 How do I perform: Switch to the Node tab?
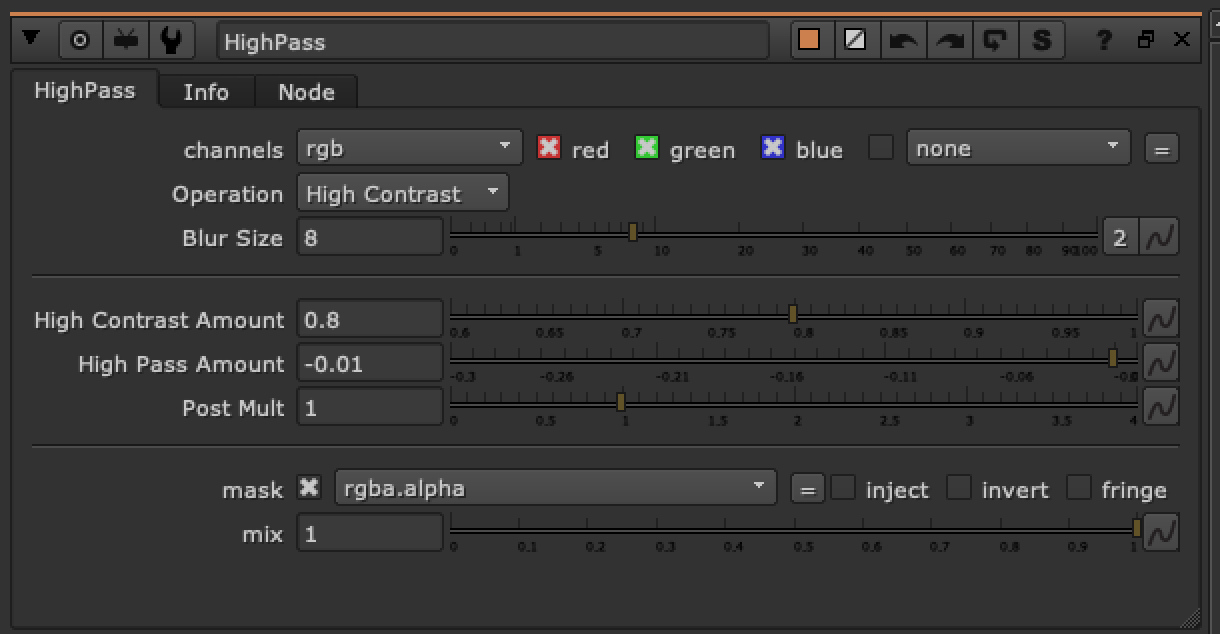point(306,91)
